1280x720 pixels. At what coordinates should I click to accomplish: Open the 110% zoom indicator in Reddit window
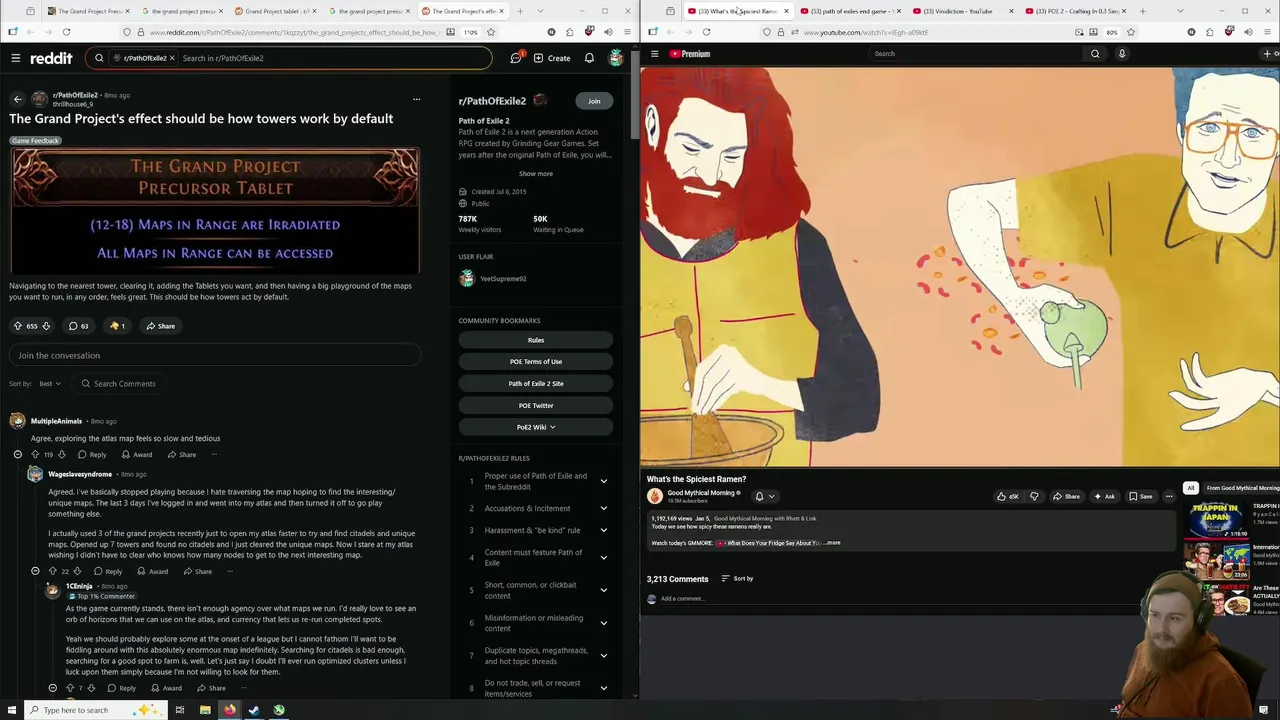pos(470,32)
